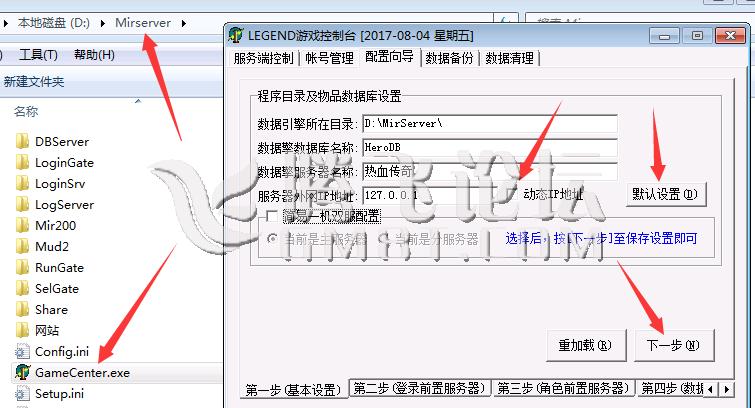Screen dimensions: 755x408
Task: Toggle the one-machine dual-server config checkbox
Action: 272,215
